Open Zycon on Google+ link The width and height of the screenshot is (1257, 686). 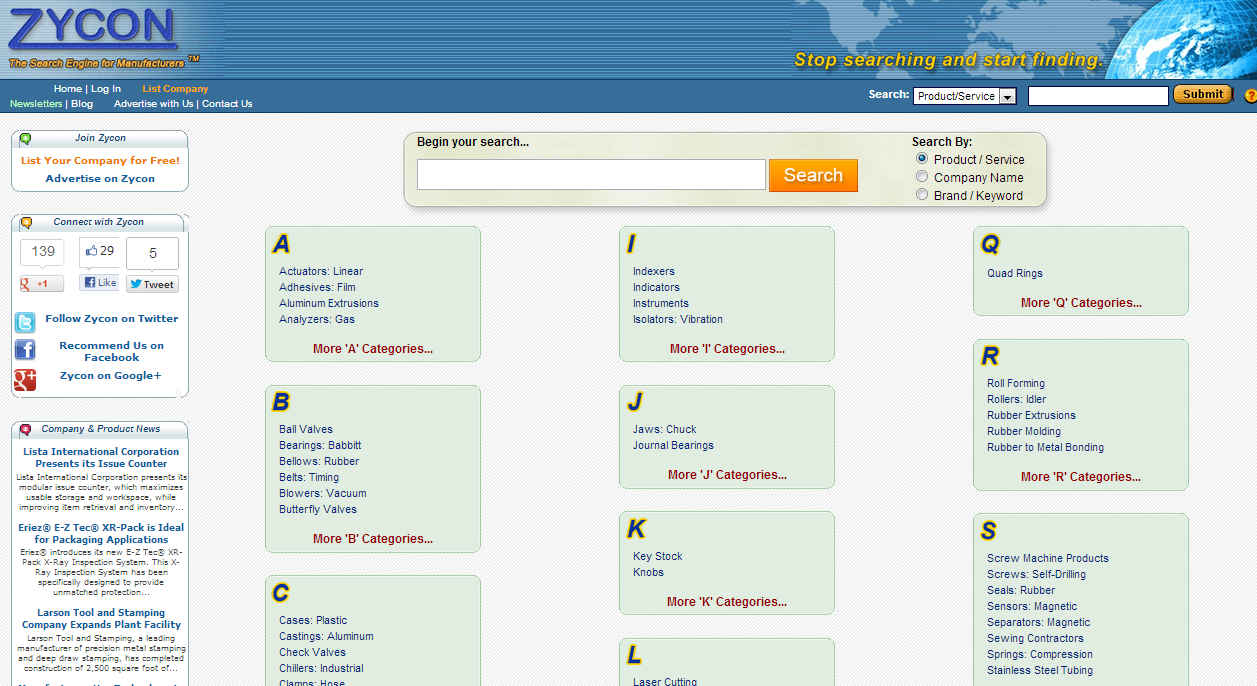point(111,376)
